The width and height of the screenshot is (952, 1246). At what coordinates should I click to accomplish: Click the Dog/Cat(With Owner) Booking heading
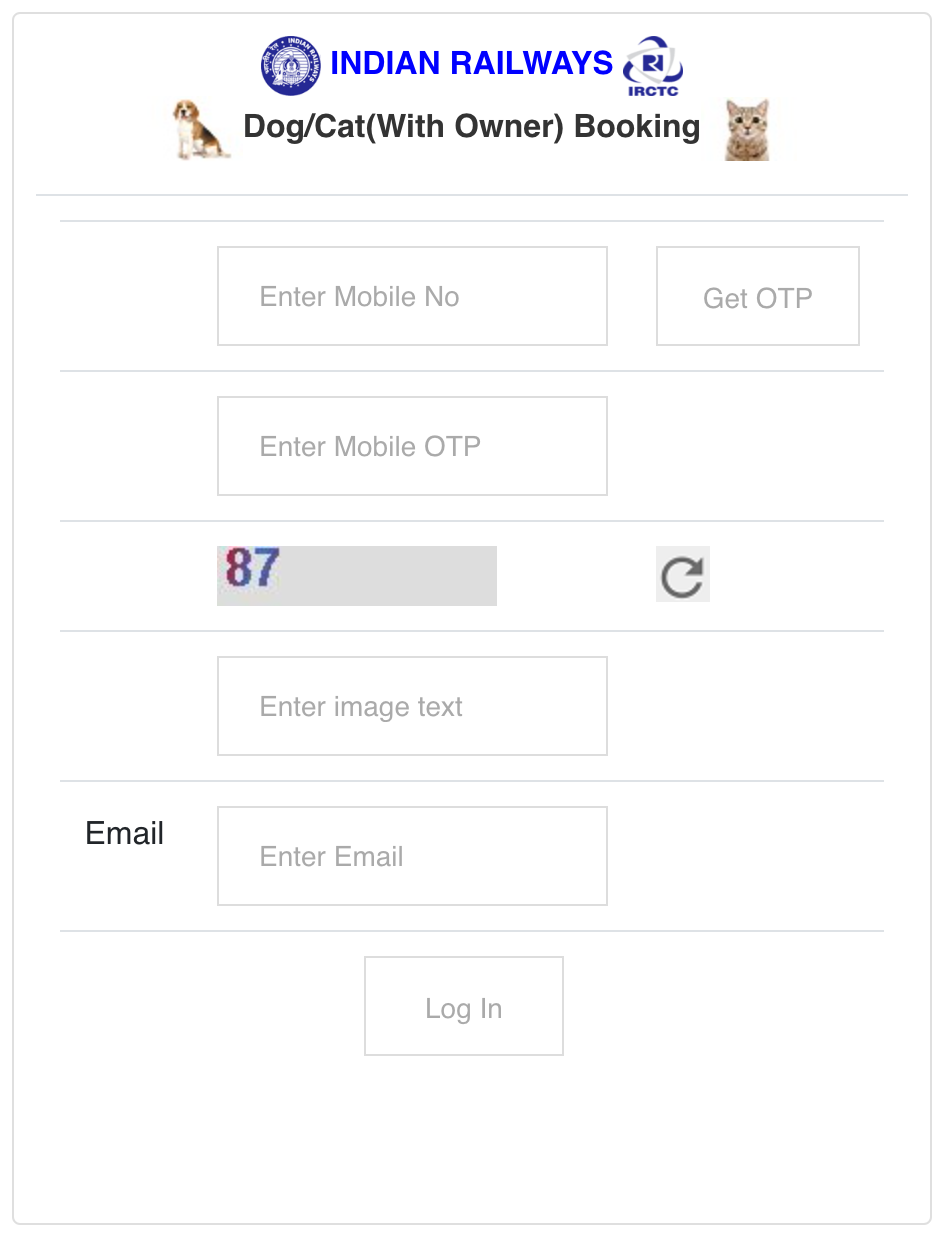click(471, 126)
